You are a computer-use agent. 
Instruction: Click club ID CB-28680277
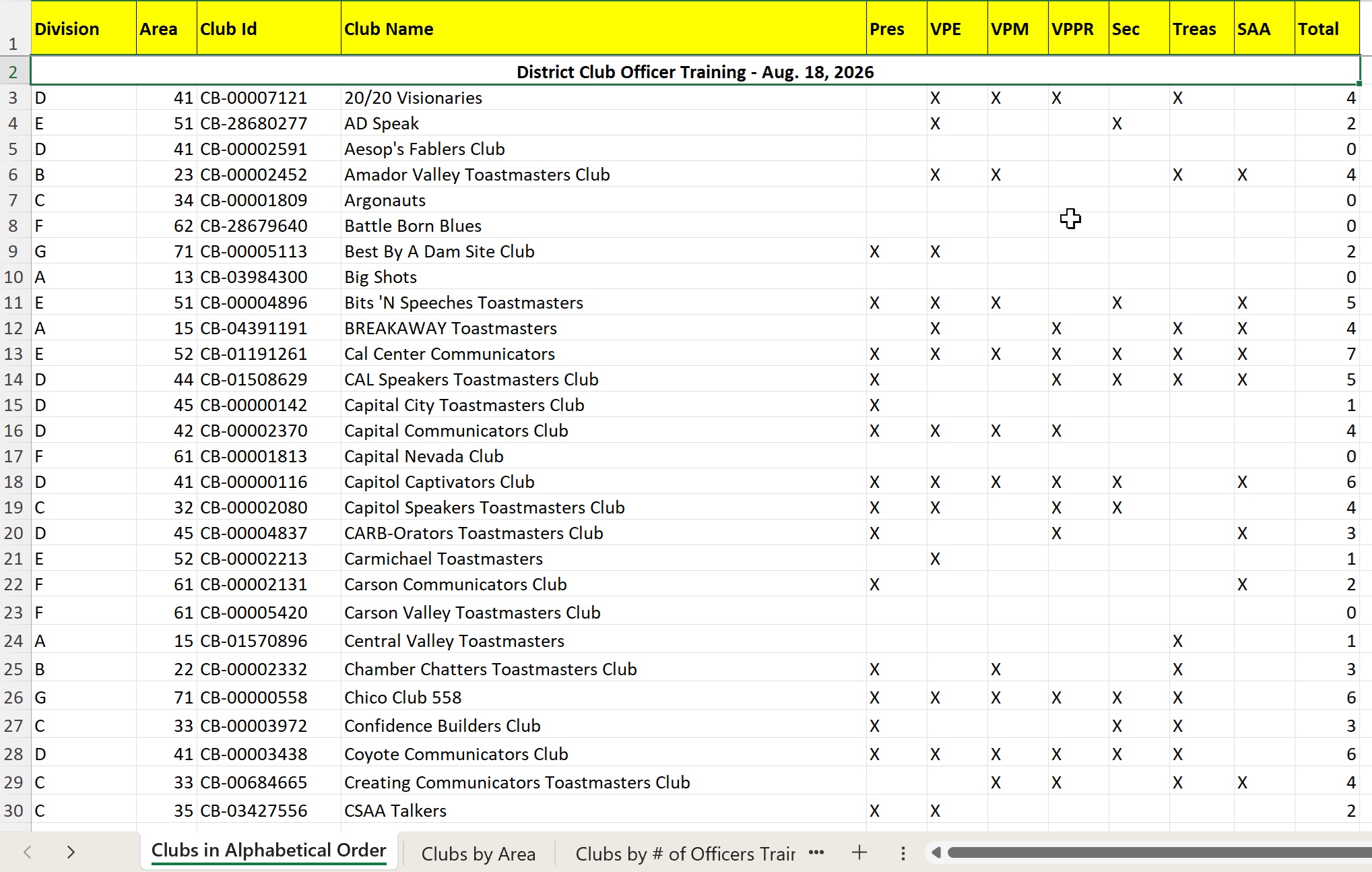pos(254,123)
